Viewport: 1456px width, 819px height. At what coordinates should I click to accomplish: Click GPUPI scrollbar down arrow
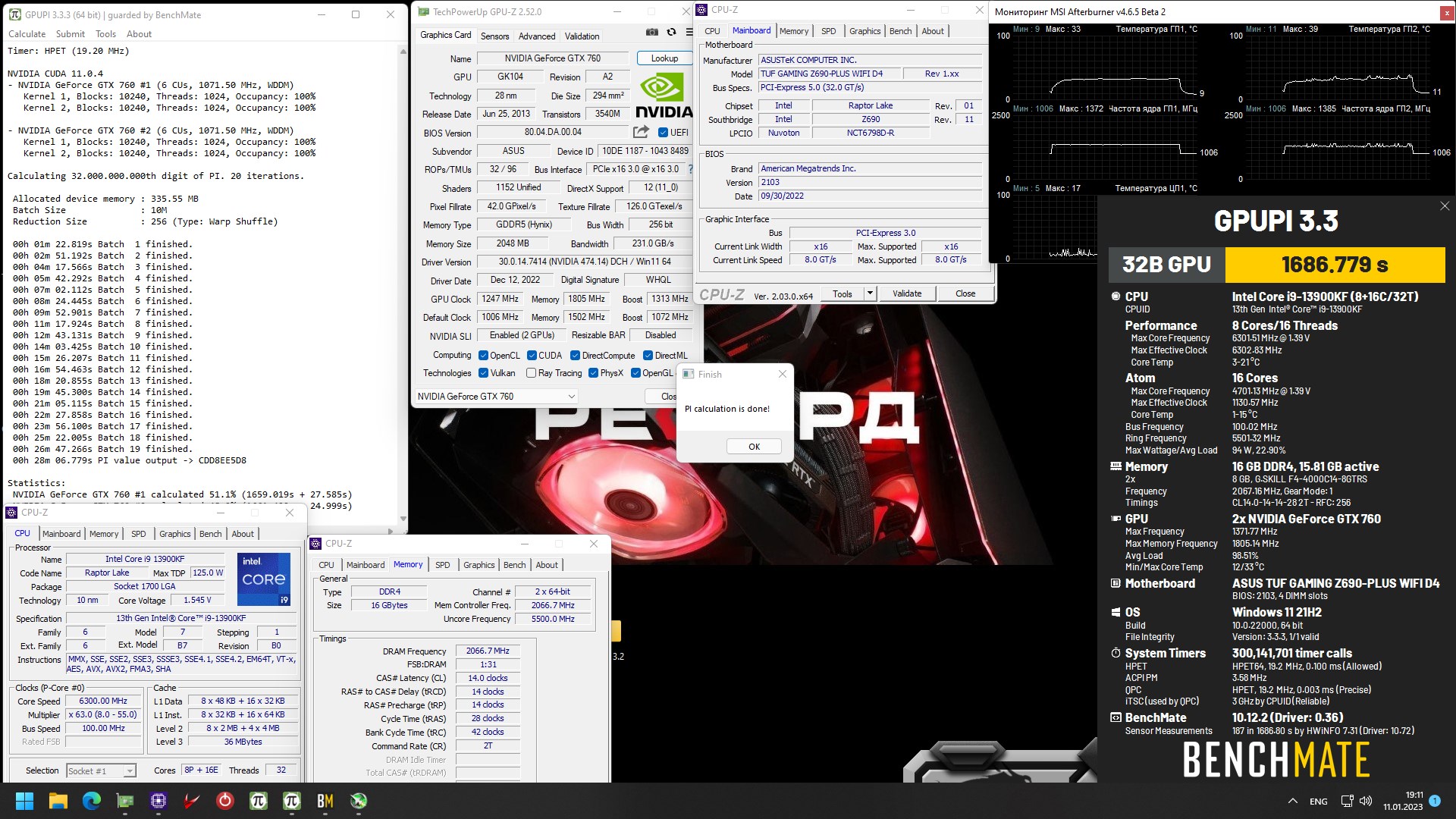point(403,519)
